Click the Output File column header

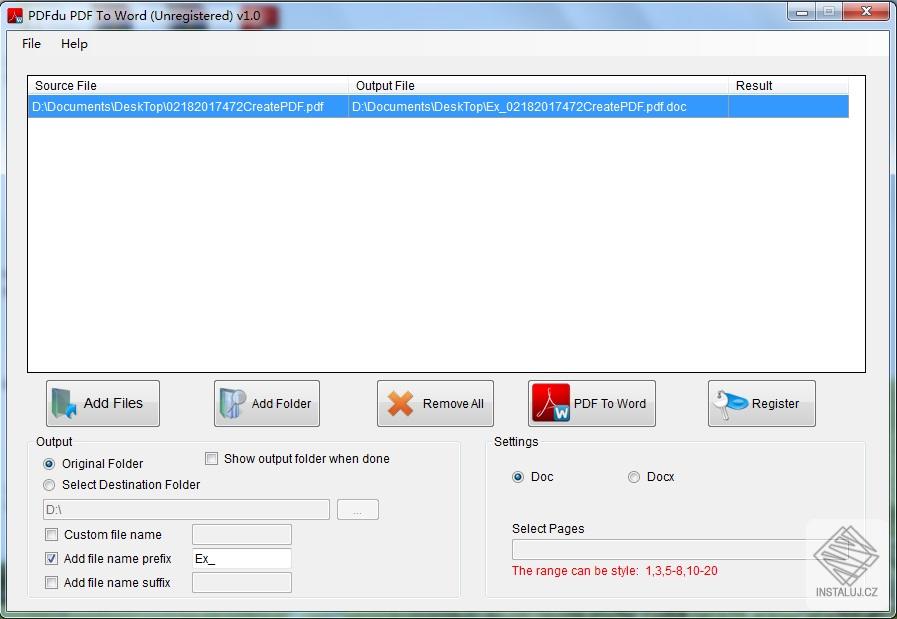538,86
